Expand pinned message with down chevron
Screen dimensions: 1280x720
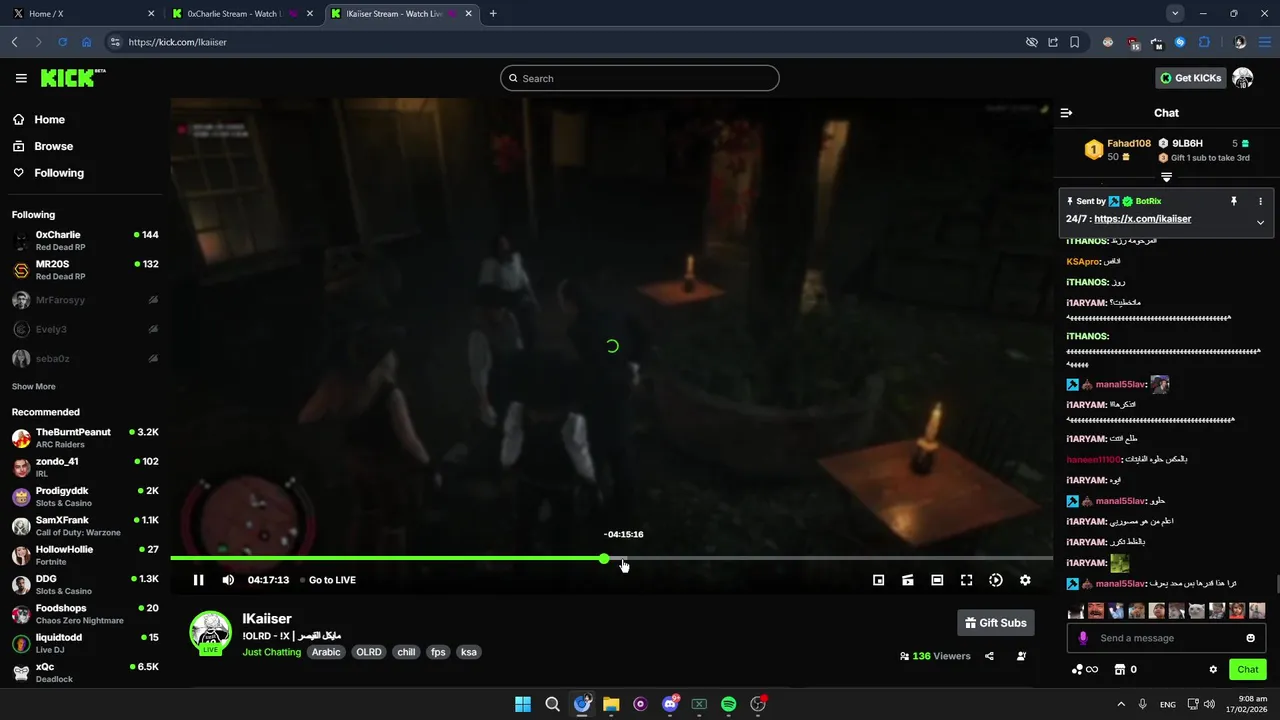point(1260,222)
